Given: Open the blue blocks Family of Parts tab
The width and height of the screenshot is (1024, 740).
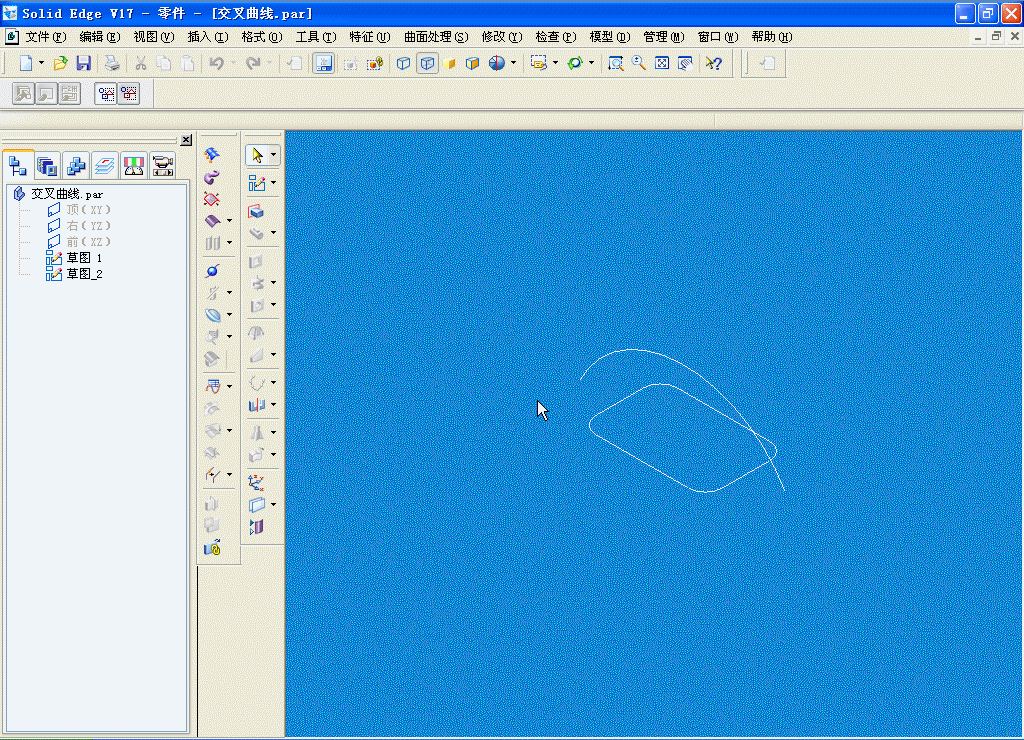Looking at the screenshot, I should click(x=76, y=166).
